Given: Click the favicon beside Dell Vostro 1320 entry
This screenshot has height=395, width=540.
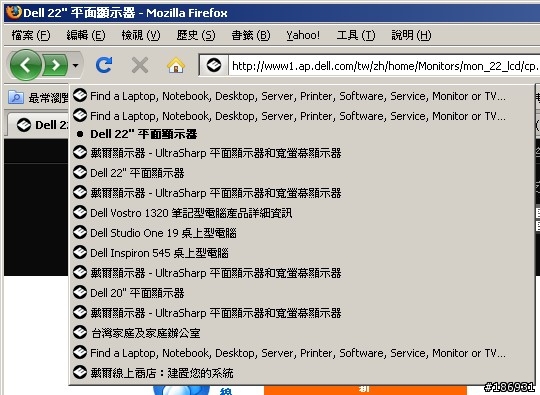Looking at the screenshot, I should click(x=80, y=212).
